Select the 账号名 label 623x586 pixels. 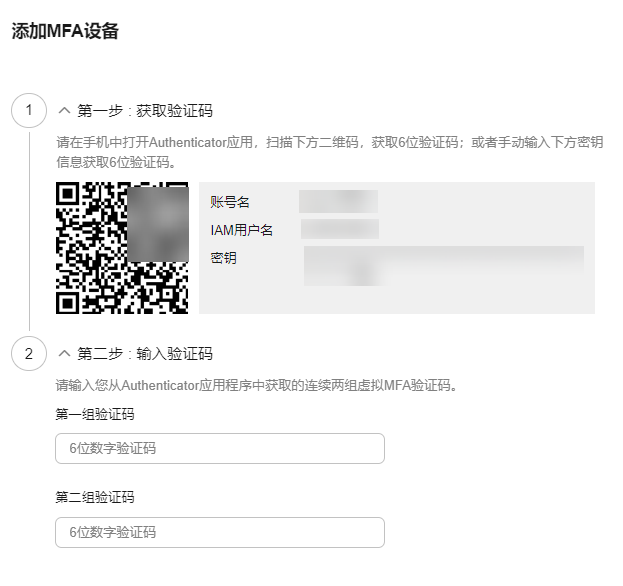click(x=230, y=202)
